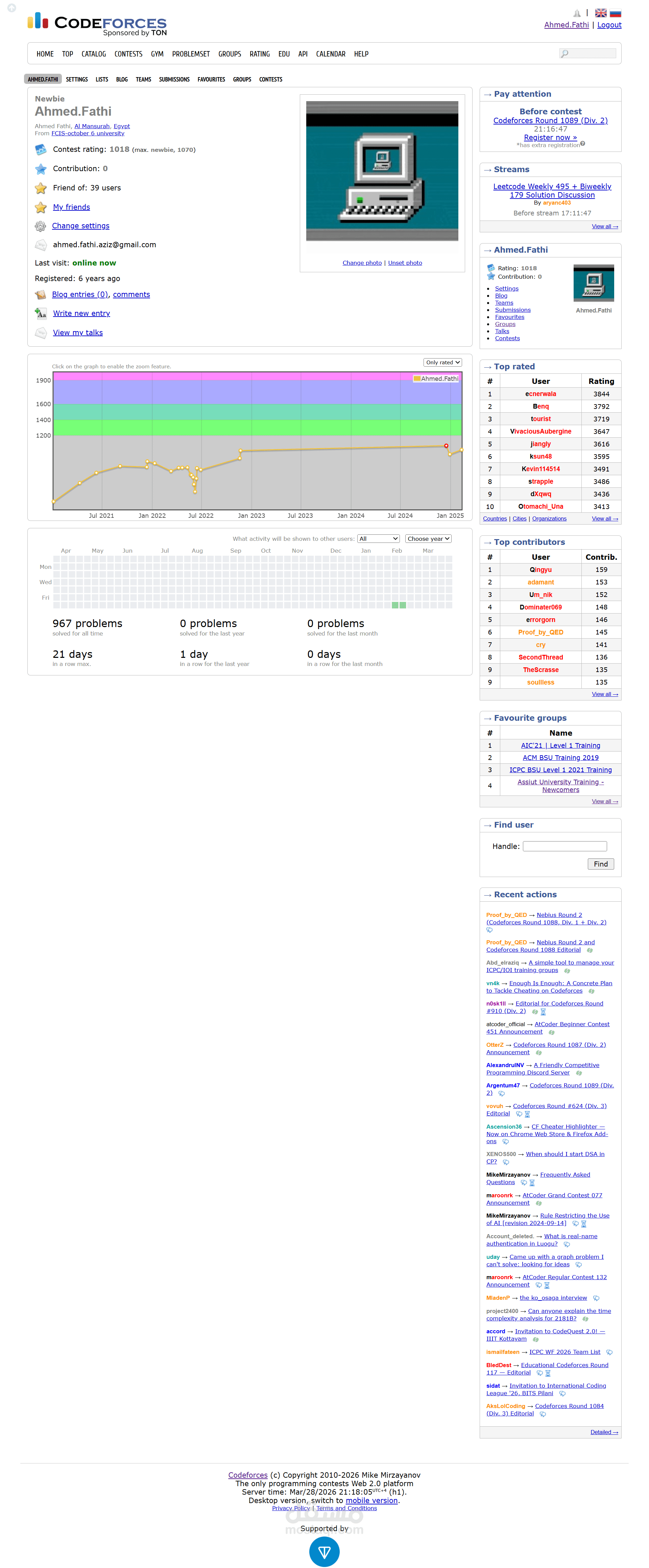
Task: Open the Only rated graph dropdown
Action: [x=442, y=363]
